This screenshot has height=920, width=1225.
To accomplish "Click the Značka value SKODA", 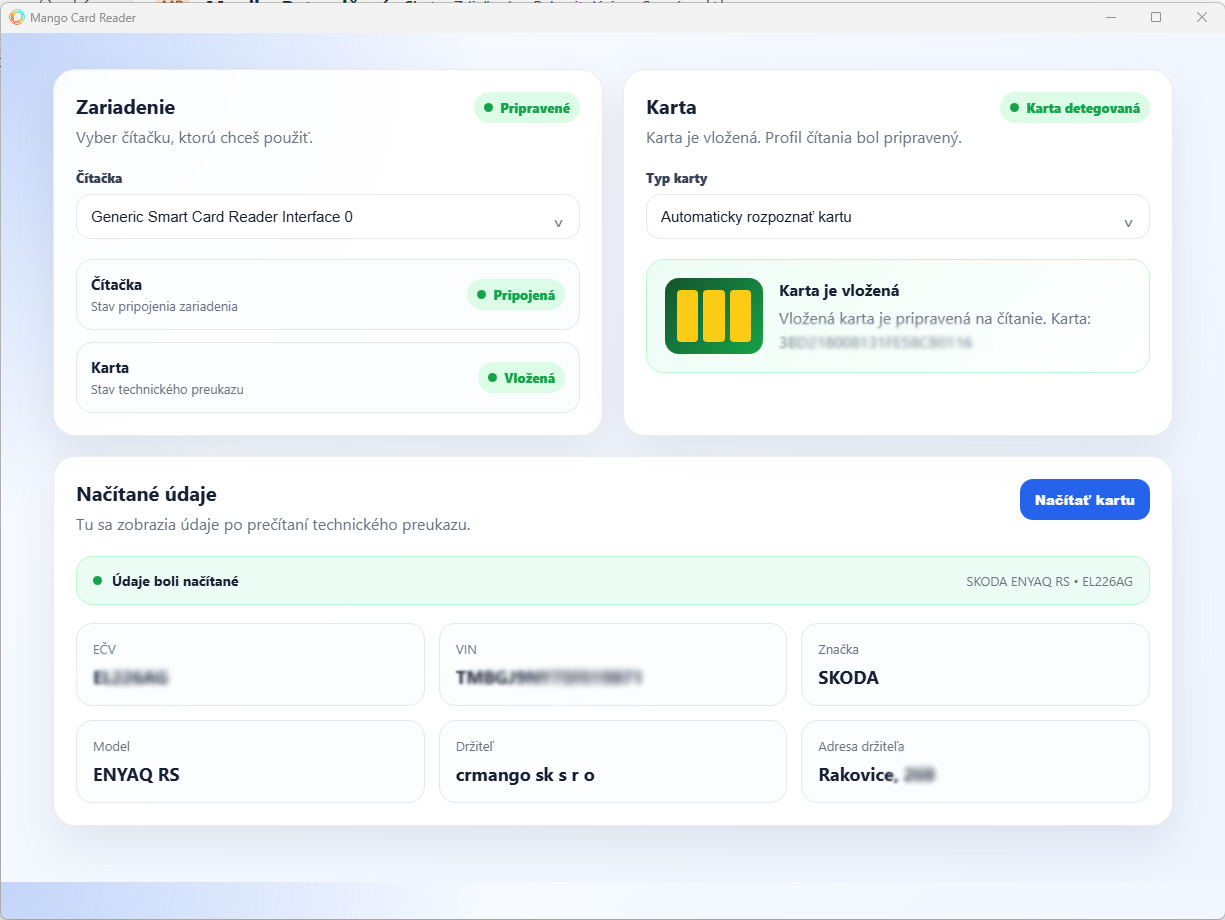I will (x=848, y=678).
